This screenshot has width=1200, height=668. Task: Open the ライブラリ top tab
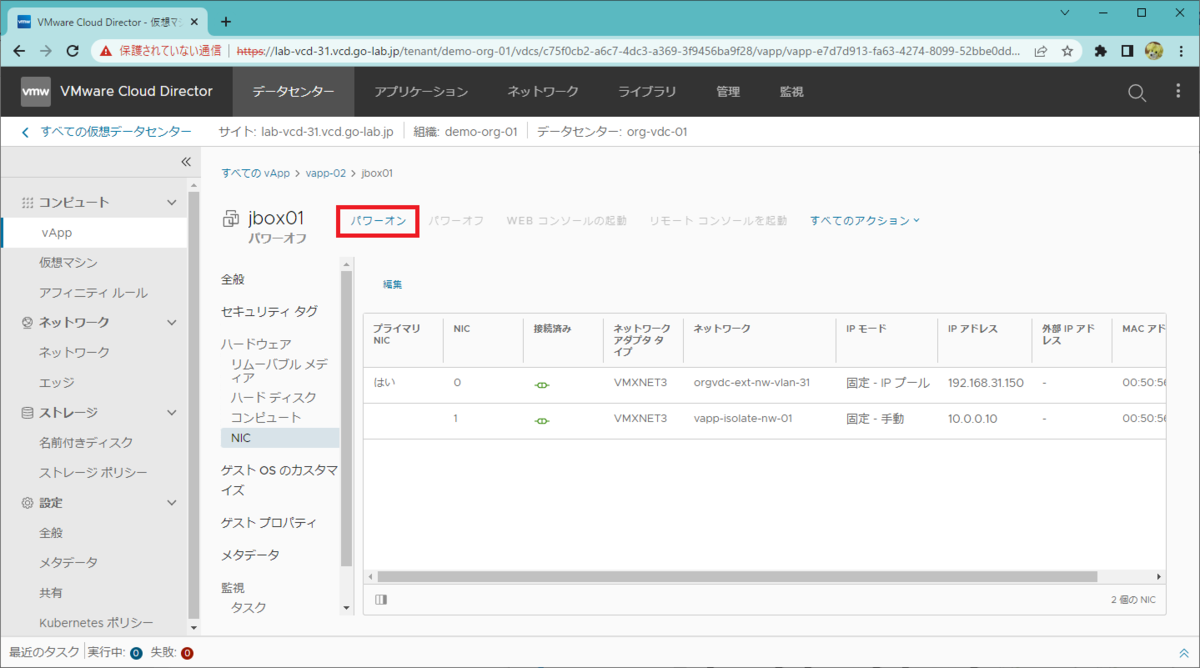[647, 92]
